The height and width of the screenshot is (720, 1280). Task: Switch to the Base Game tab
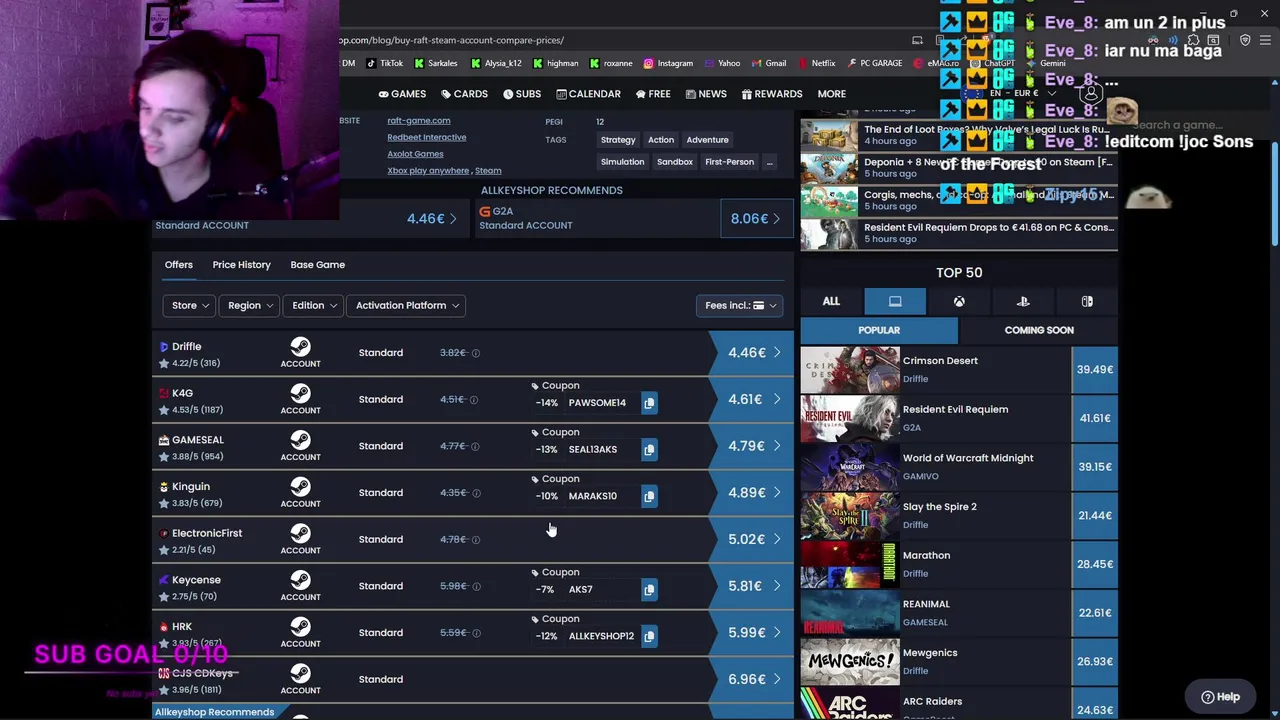[x=317, y=265]
